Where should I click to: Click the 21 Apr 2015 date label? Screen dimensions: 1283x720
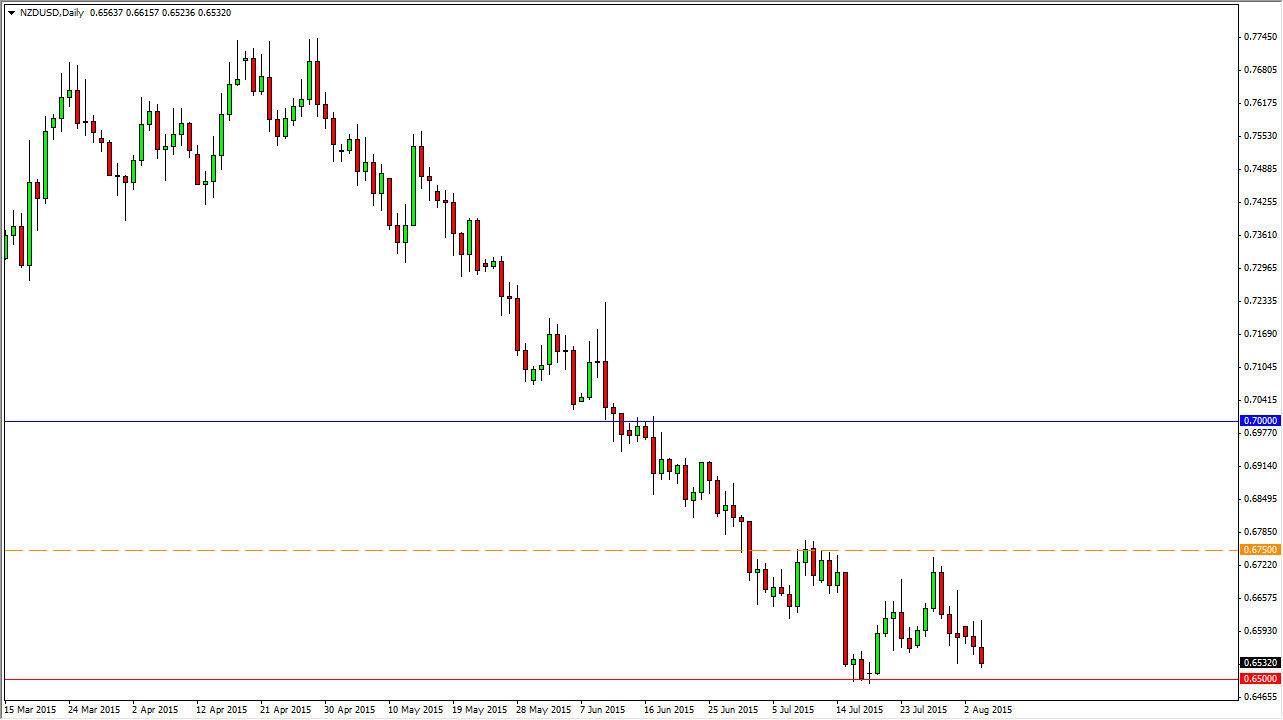(286, 710)
